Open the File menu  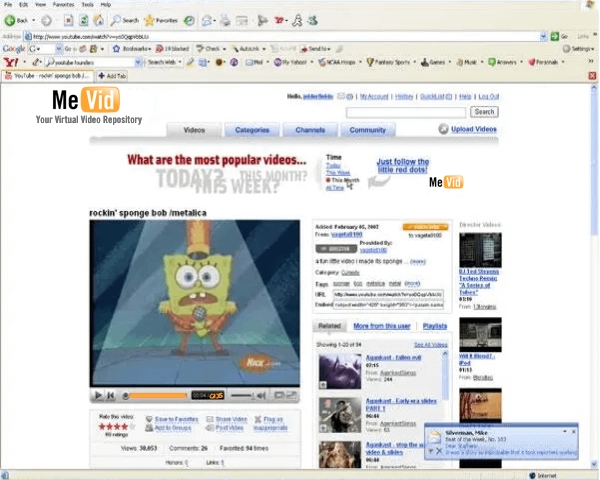(x=8, y=5)
